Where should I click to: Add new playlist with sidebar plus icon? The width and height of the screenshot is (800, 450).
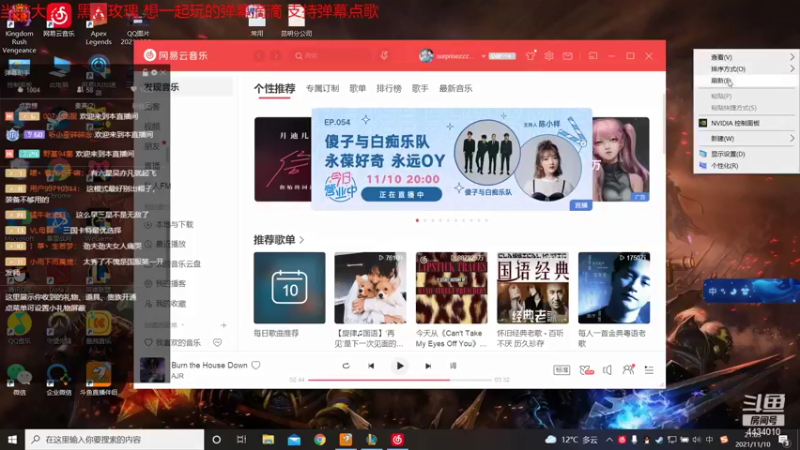click(x=223, y=325)
